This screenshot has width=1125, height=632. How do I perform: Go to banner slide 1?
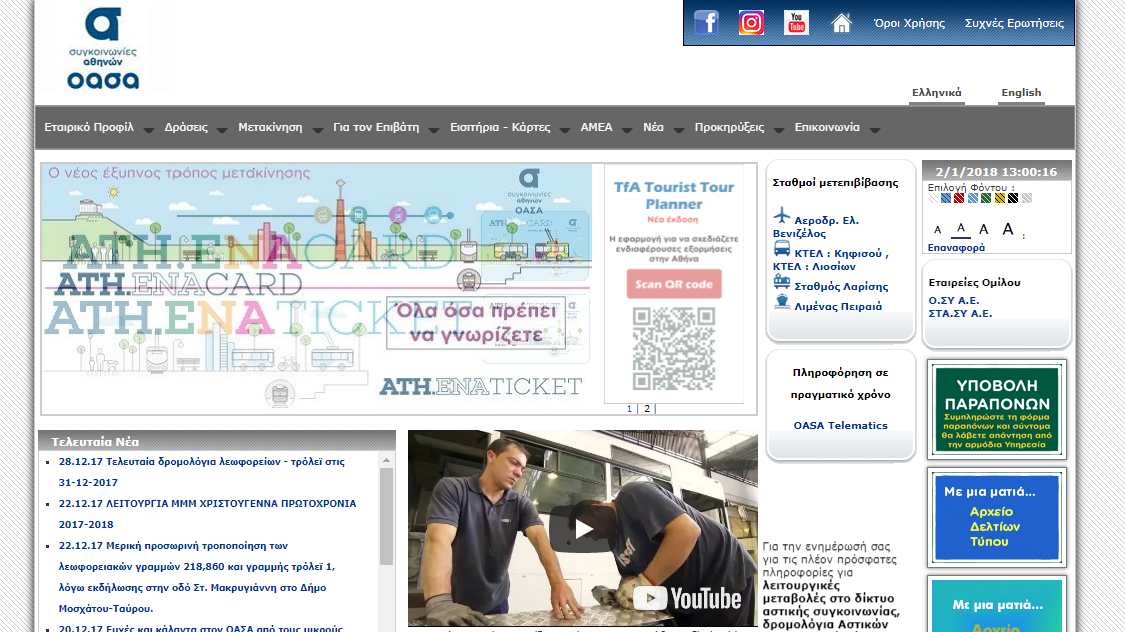pos(629,409)
